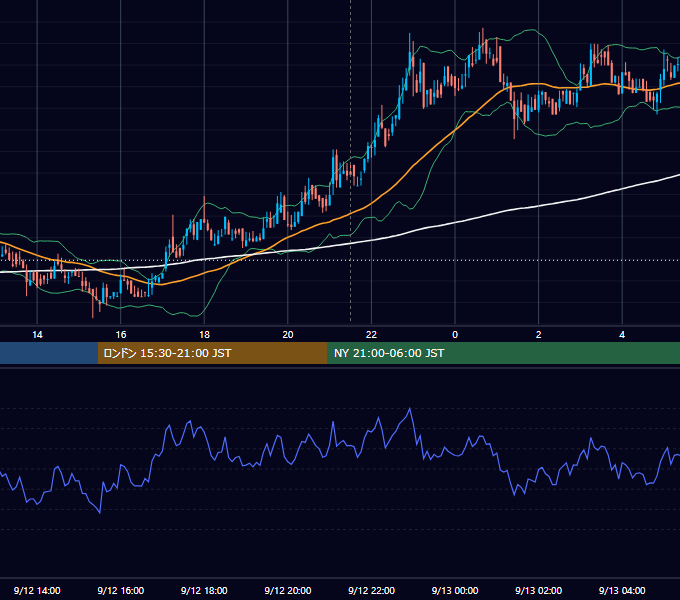This screenshot has width=680, height=600.
Task: Click hour label 14 on price chart axis
Action: click(37, 335)
